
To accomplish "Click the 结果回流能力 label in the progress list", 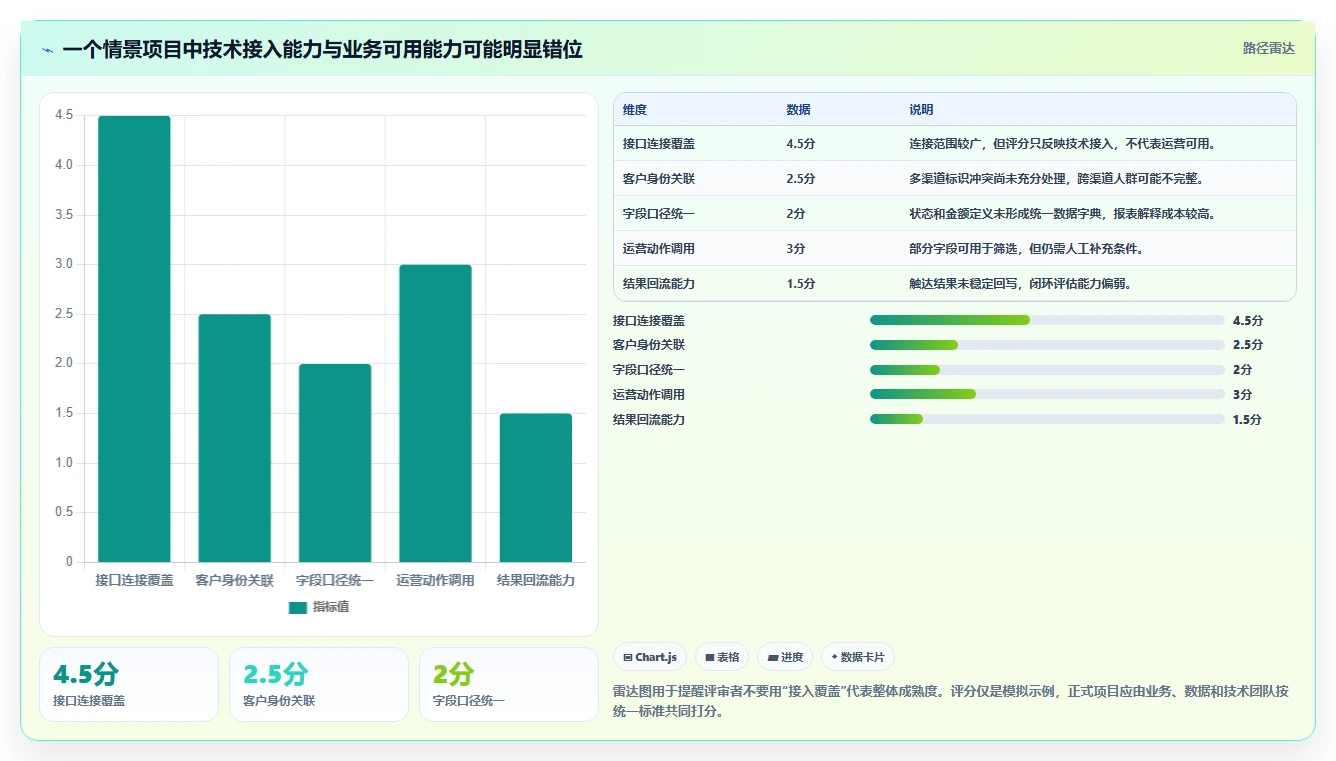I will pos(649,420).
